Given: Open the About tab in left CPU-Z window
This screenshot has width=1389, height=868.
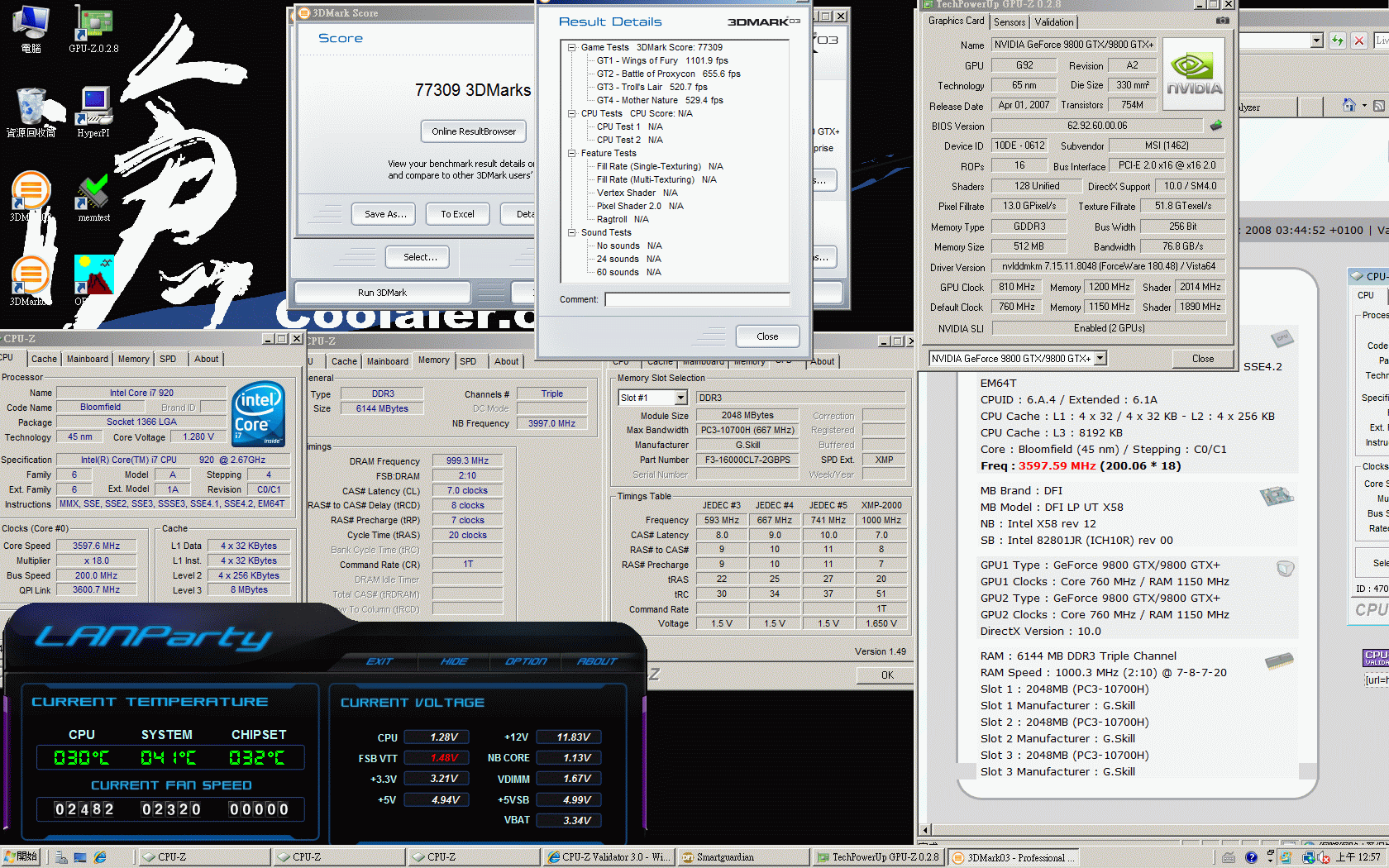Looking at the screenshot, I should [x=207, y=359].
